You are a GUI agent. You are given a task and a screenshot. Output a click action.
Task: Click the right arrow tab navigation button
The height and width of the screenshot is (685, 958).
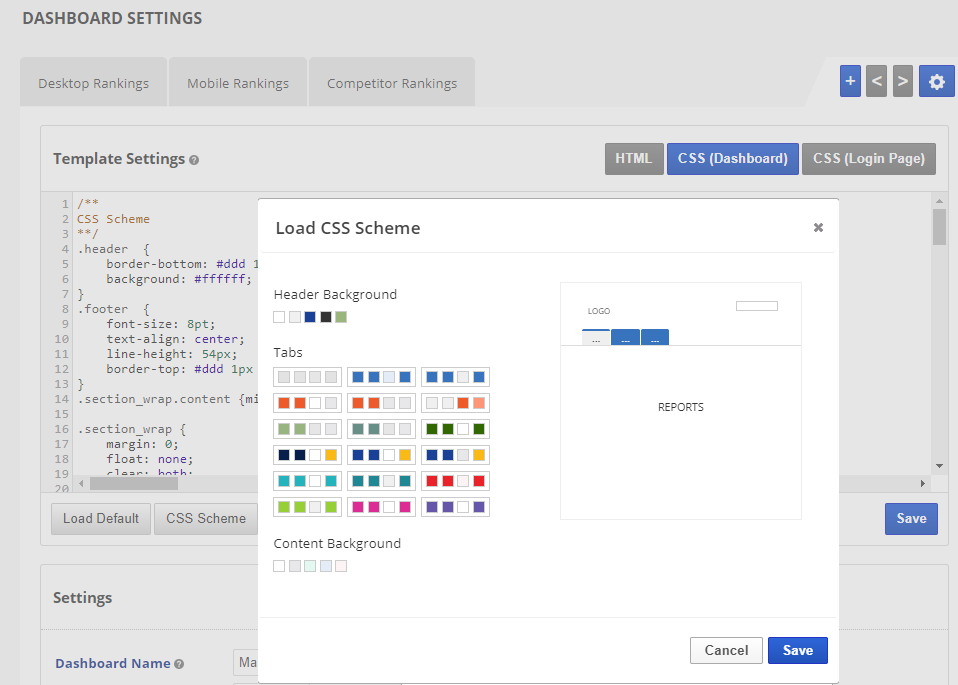pos(902,81)
